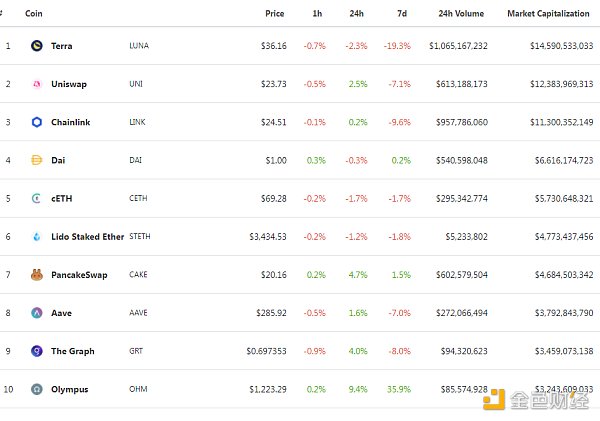Click the Chainlink hexagon icon

37,122
